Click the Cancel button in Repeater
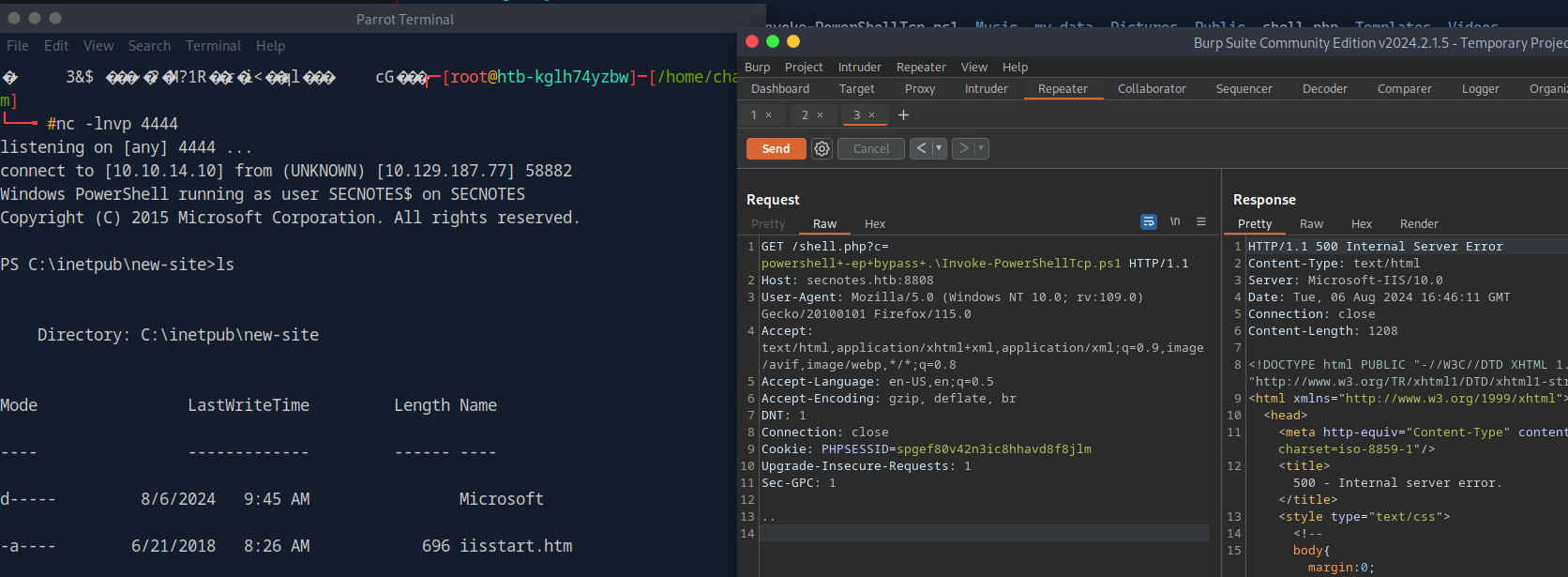Viewport: 1568px width, 577px height. pyautogui.click(x=871, y=148)
